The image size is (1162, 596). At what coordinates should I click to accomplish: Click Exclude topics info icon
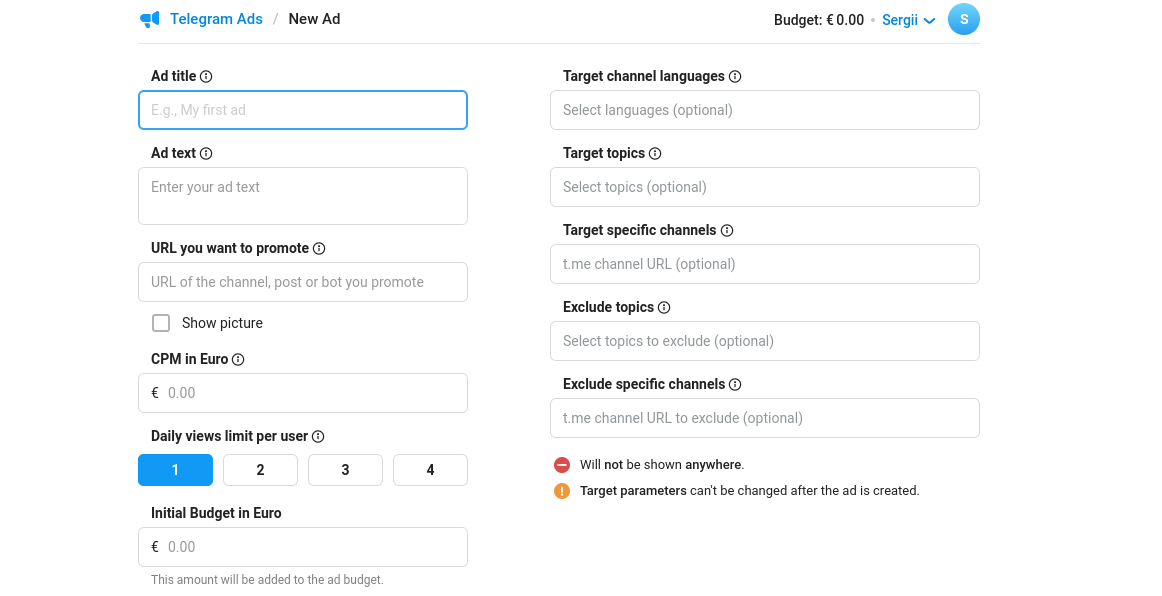click(664, 308)
